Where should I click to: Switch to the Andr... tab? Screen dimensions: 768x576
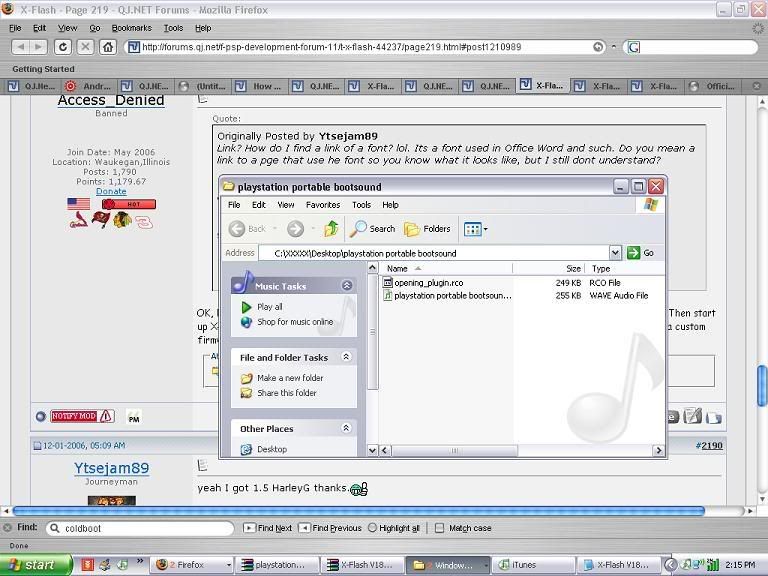coord(89,86)
